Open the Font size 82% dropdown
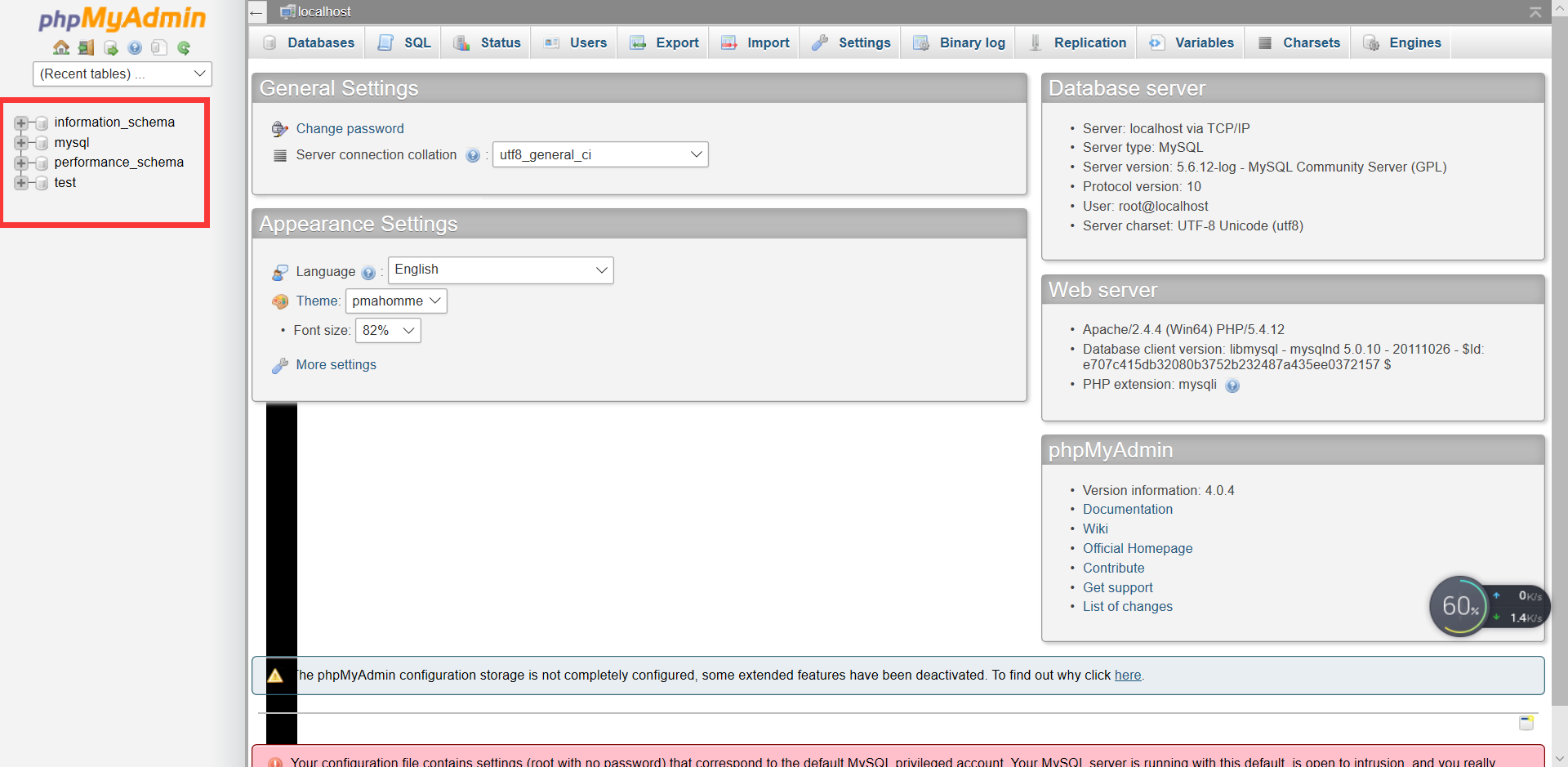 click(x=388, y=330)
